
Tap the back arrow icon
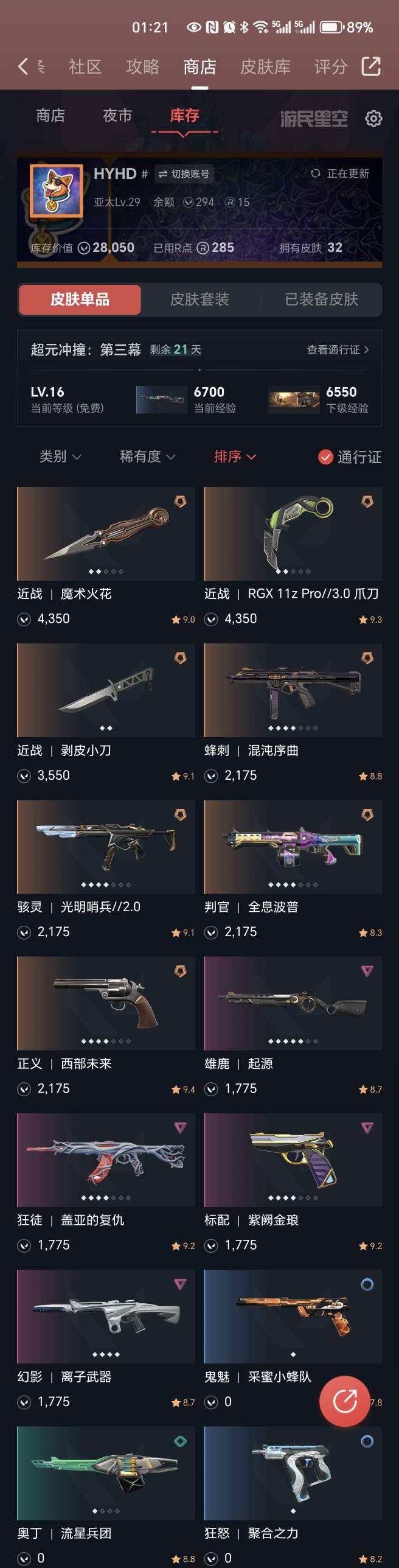pos(23,66)
